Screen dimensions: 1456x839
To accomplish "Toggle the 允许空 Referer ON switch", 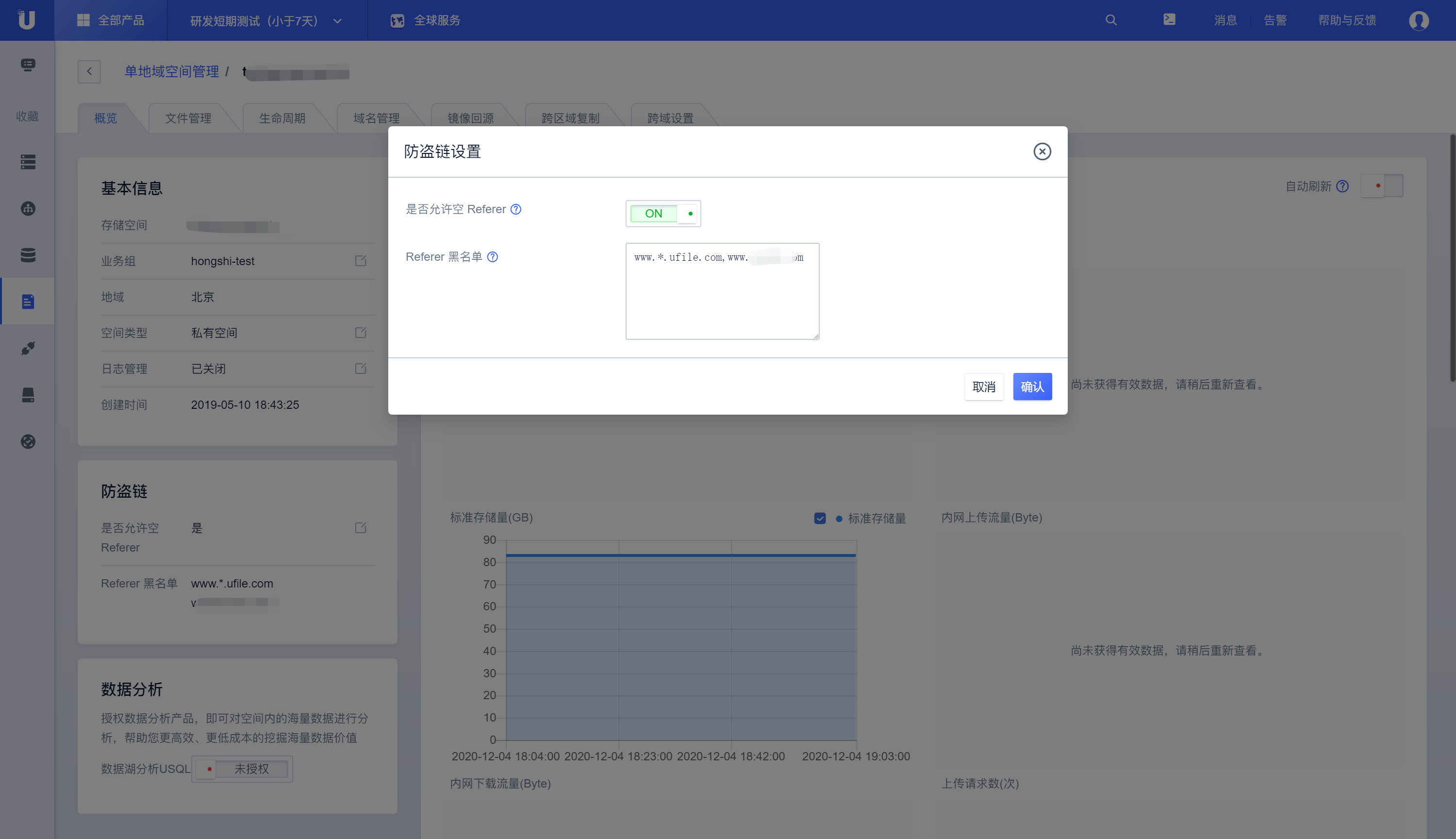I will point(663,214).
